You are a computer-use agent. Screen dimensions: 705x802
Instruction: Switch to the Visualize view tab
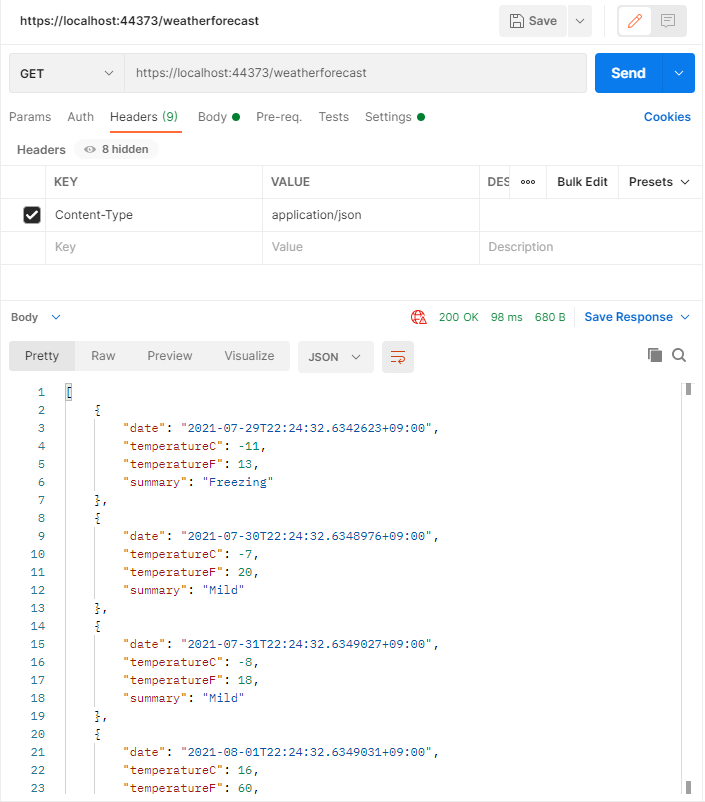coord(249,356)
